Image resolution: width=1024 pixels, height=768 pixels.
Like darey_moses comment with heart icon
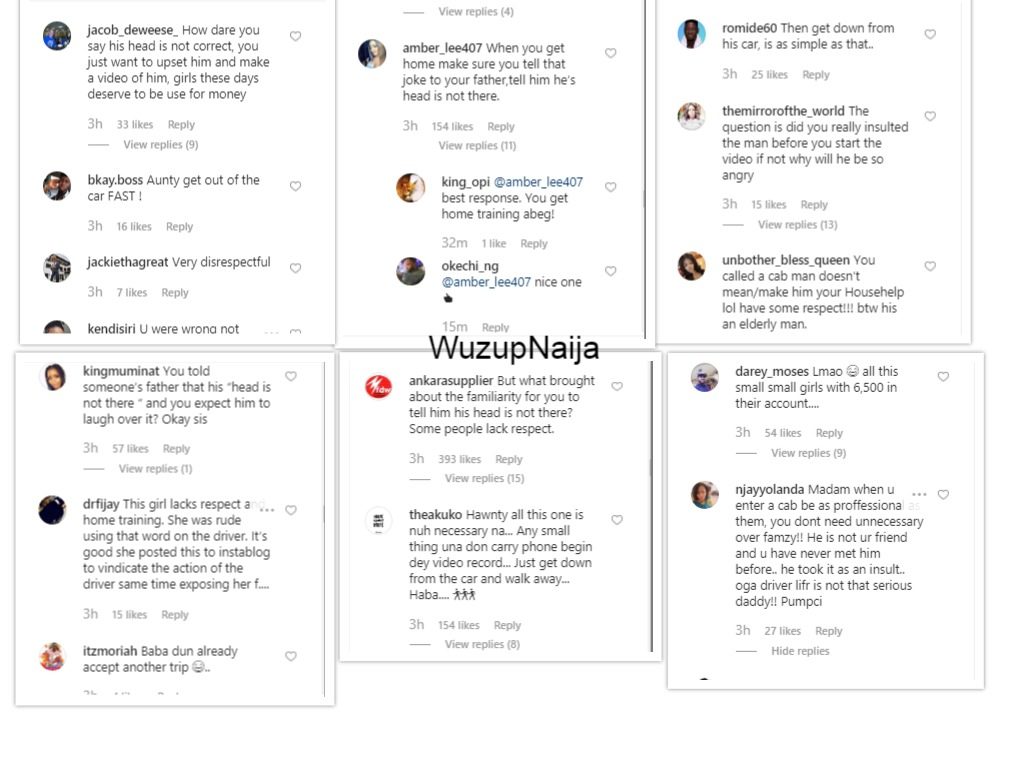point(943,376)
